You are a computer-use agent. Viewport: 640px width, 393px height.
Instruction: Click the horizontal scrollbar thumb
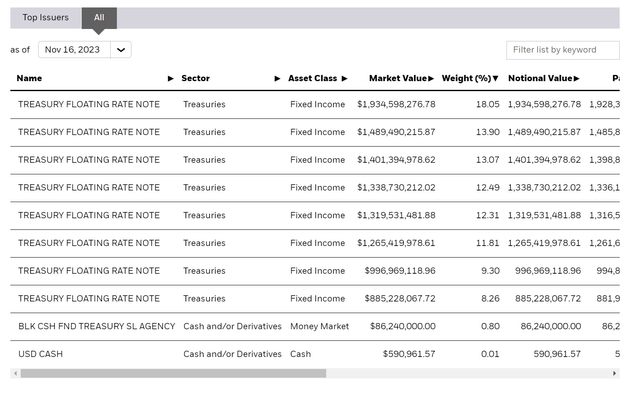click(173, 373)
